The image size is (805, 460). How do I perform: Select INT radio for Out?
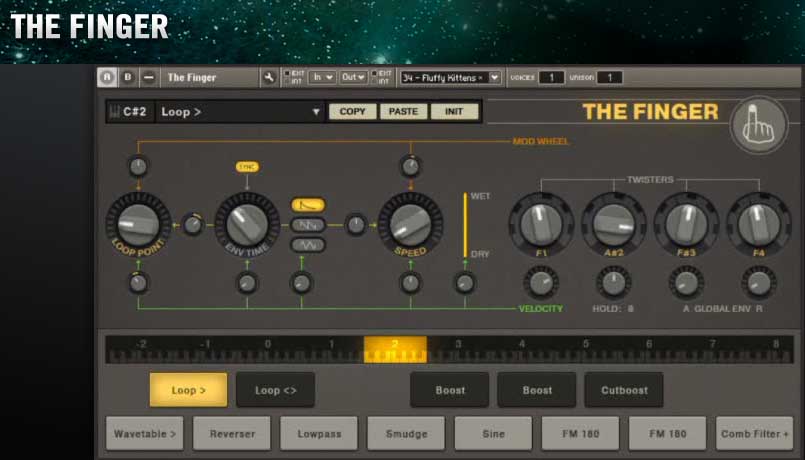tap(374, 81)
